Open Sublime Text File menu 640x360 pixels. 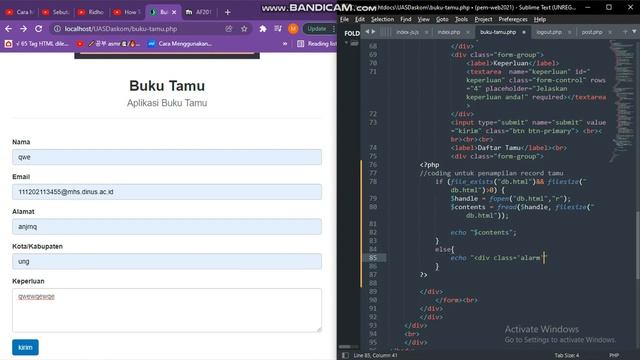coord(344,19)
